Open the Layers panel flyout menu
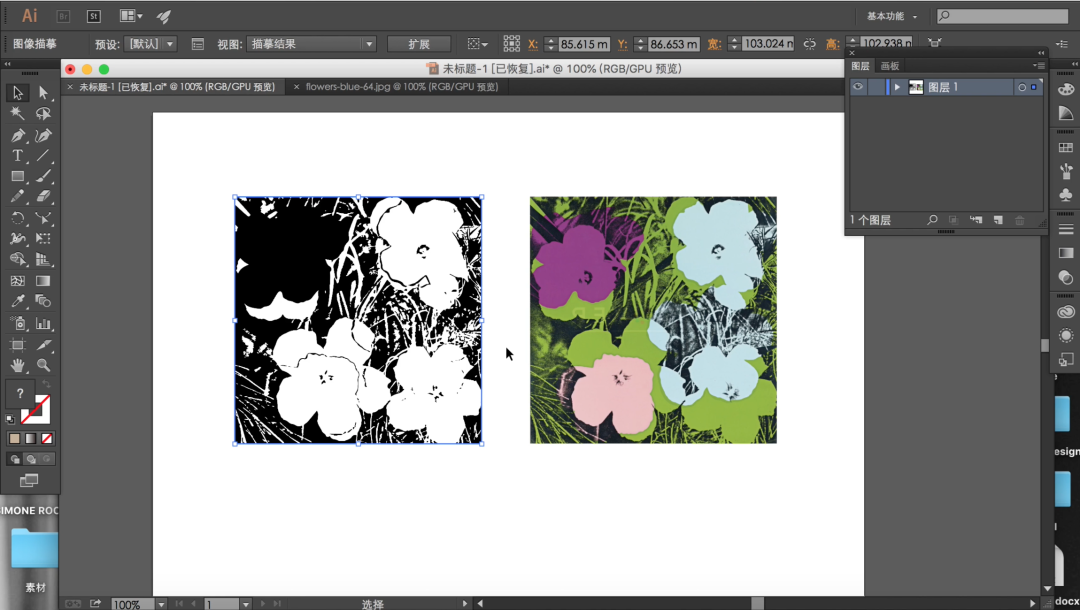 click(x=1038, y=65)
